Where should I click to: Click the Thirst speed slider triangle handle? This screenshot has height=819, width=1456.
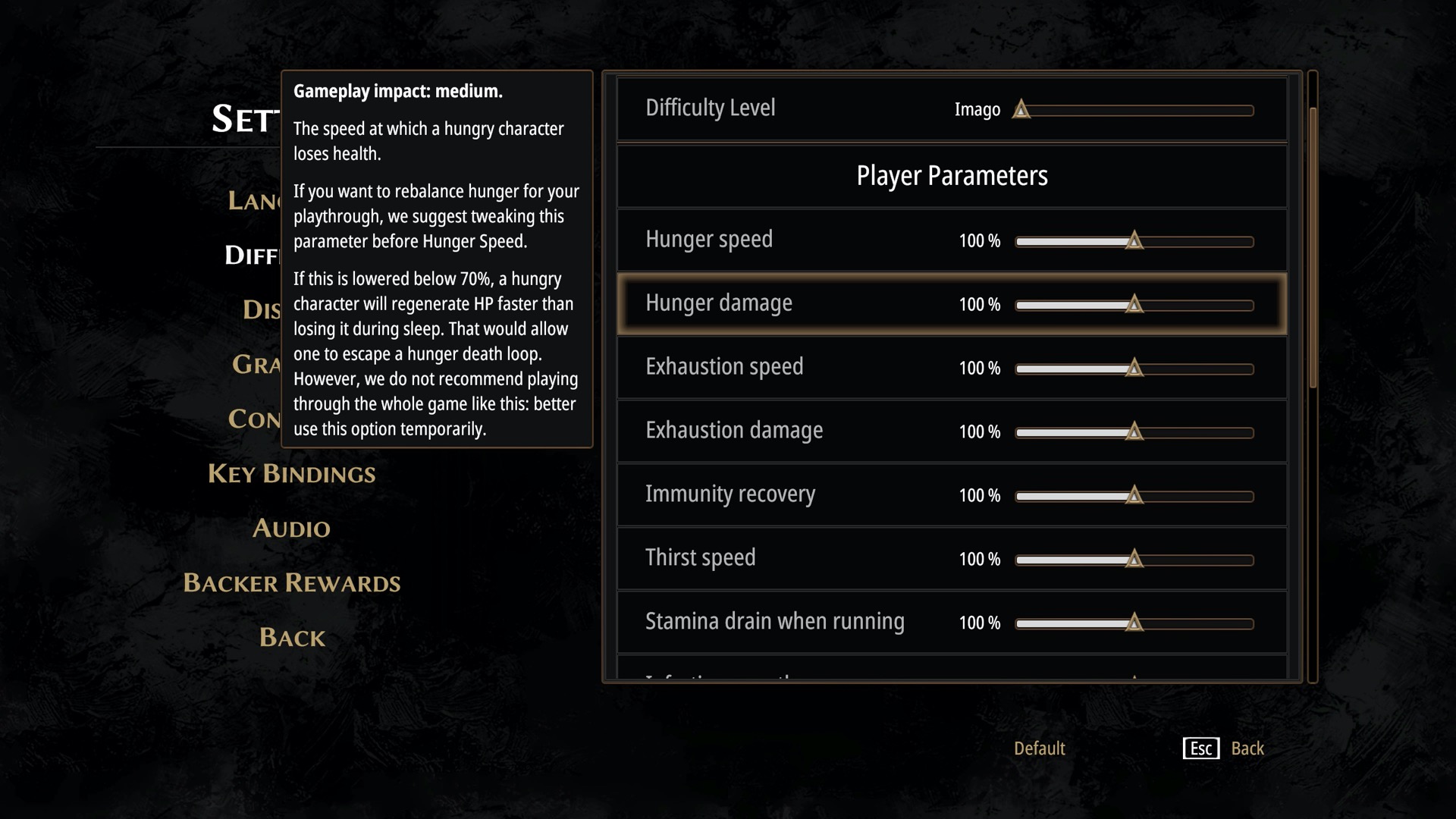1134,559
